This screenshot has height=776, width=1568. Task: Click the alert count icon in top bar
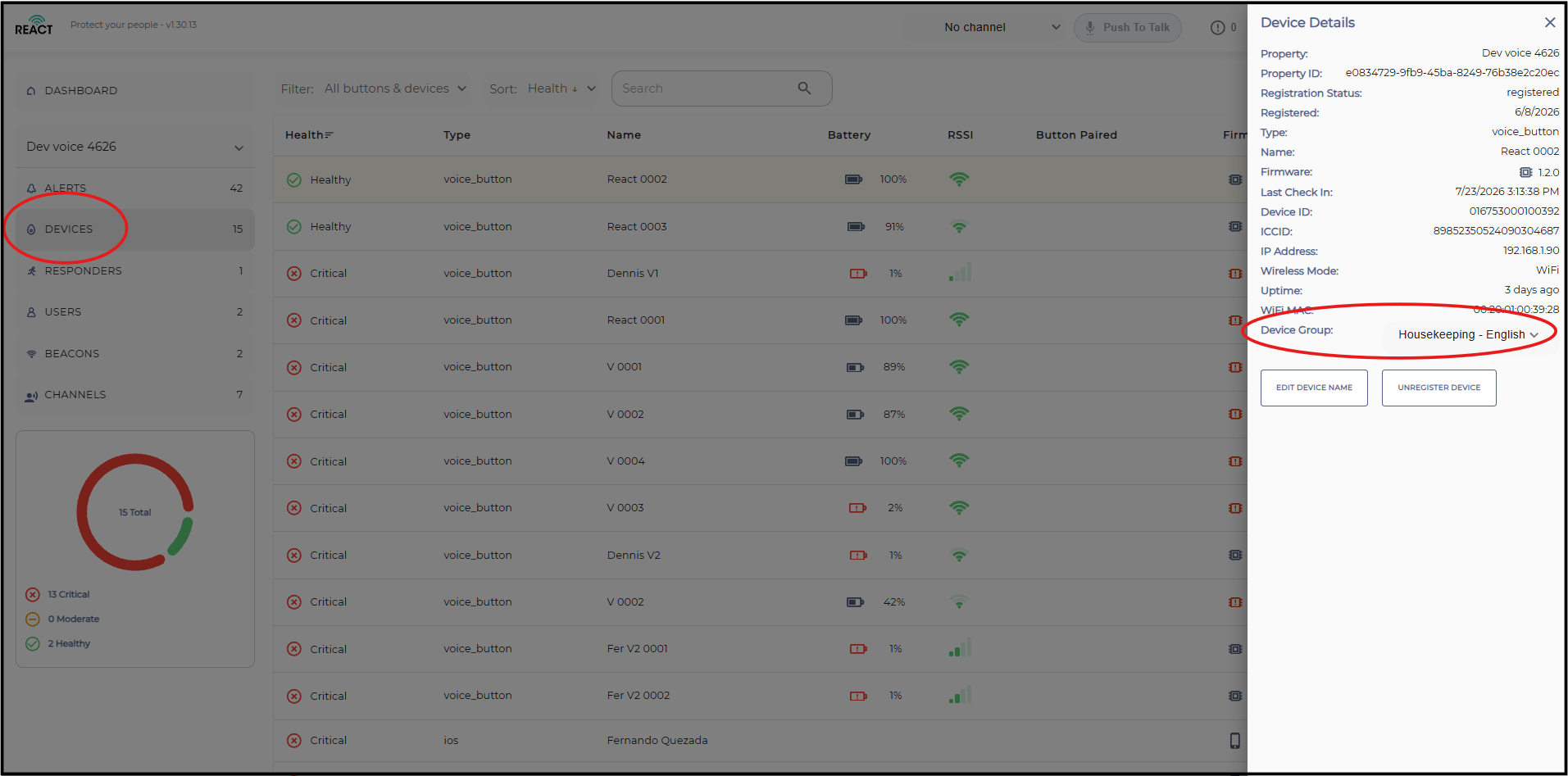pyautogui.click(x=1217, y=28)
